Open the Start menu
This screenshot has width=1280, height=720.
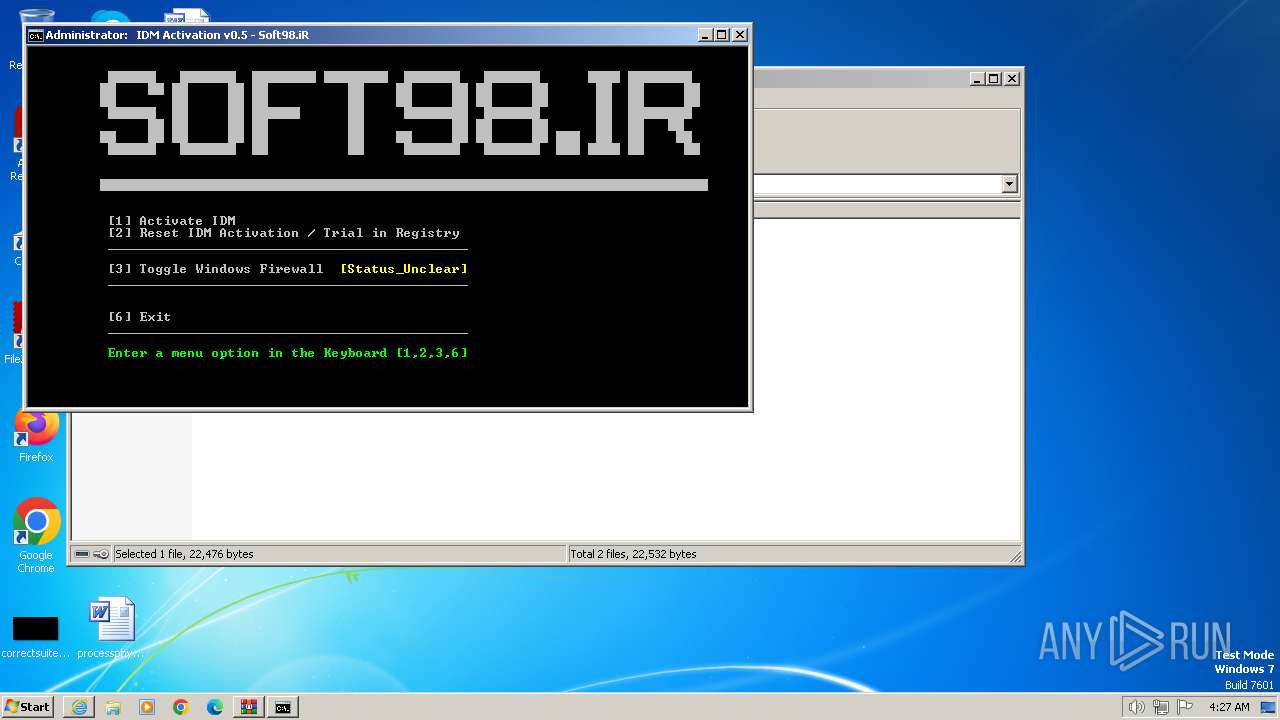pos(27,707)
